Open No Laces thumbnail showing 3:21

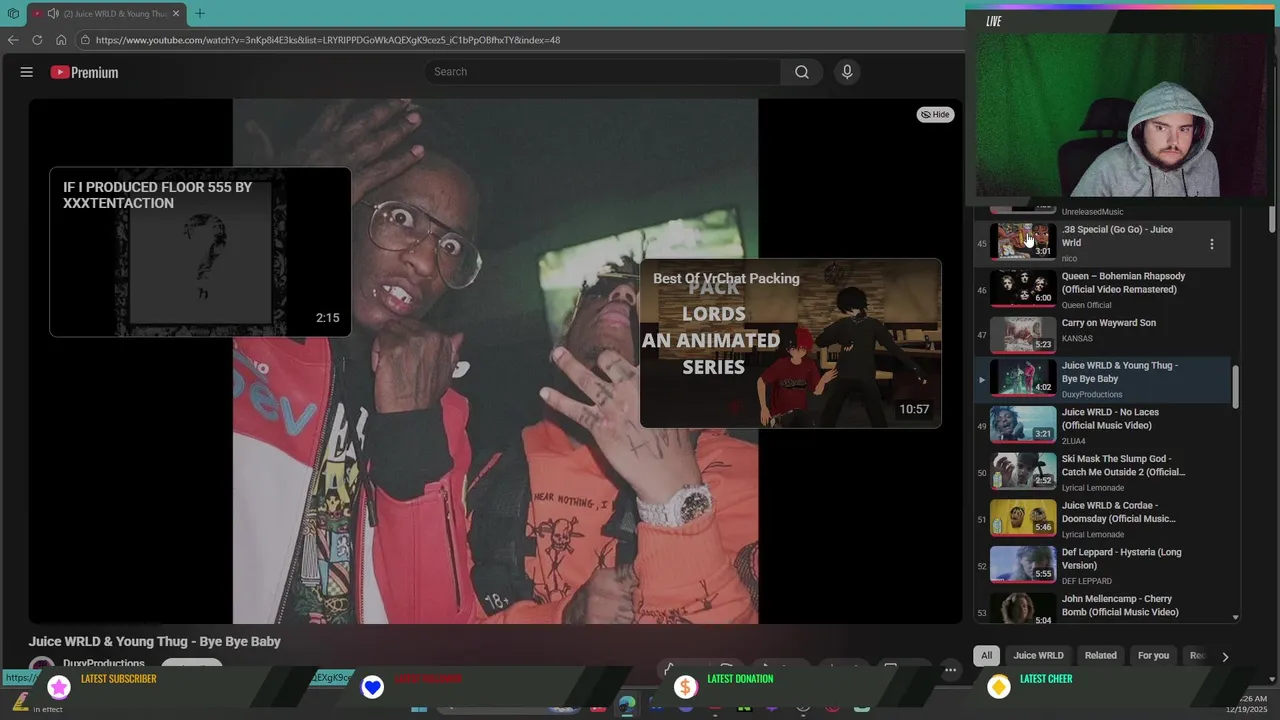tap(1023, 425)
